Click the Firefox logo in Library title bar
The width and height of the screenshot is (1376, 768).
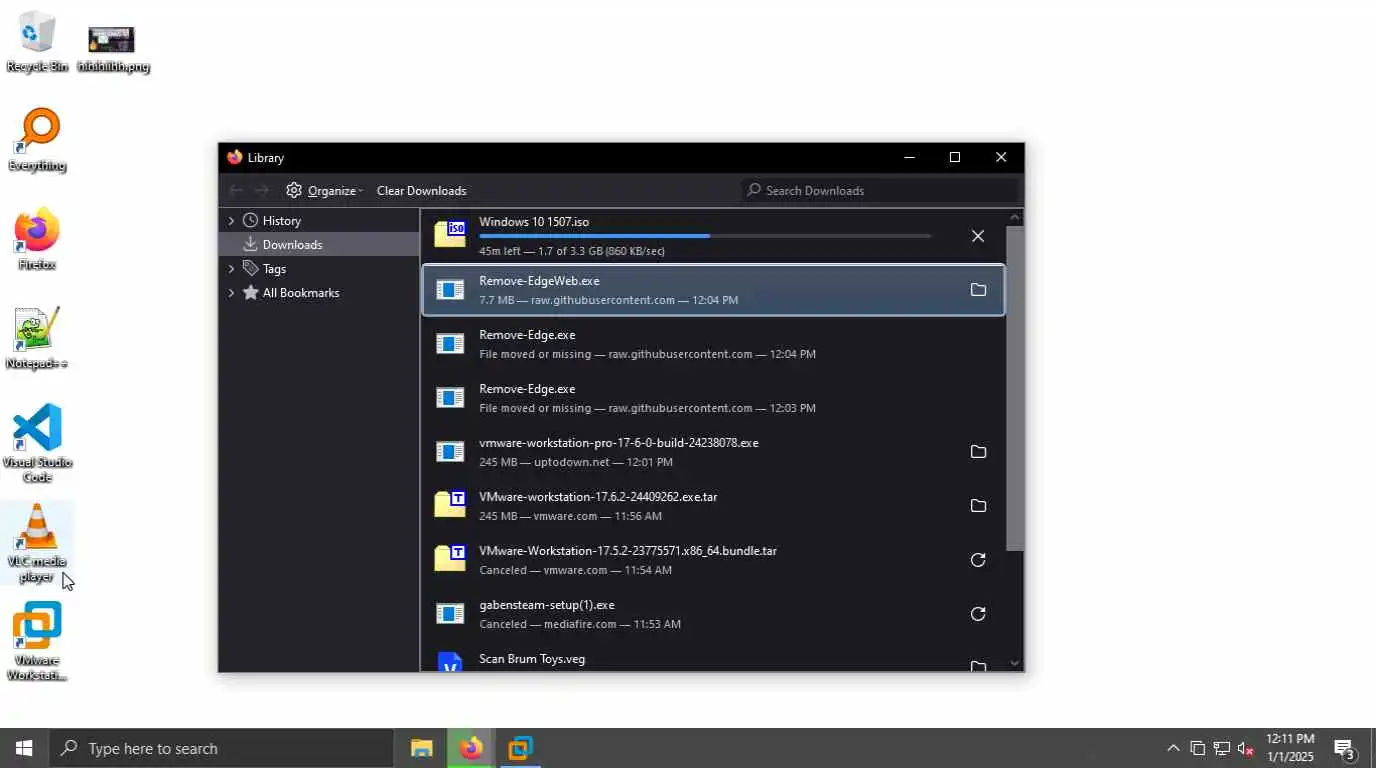[x=235, y=157]
